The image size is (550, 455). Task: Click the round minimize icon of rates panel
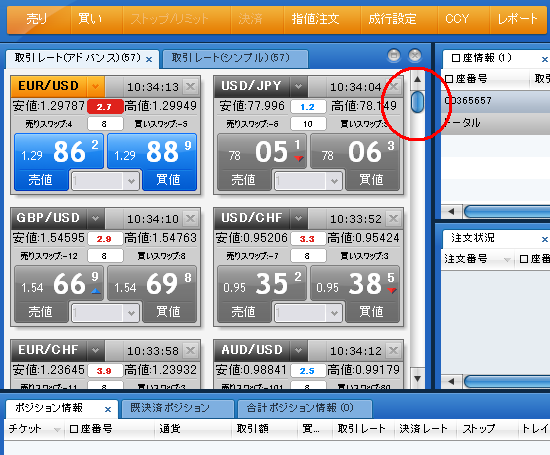[x=394, y=55]
